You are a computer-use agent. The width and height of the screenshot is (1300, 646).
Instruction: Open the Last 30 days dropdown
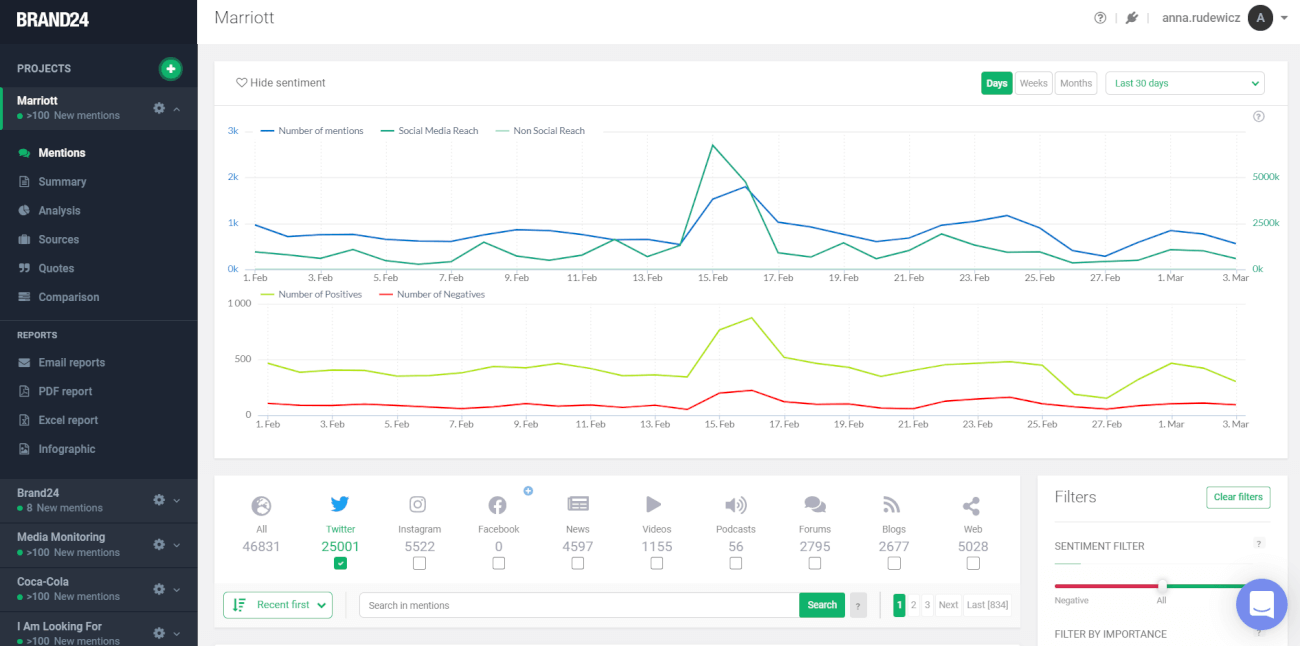tap(1184, 83)
